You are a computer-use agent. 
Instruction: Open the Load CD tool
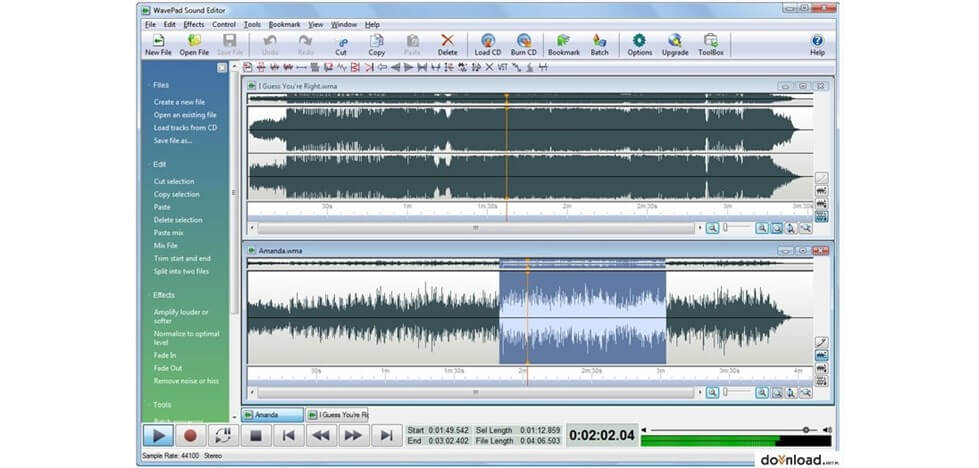click(488, 45)
